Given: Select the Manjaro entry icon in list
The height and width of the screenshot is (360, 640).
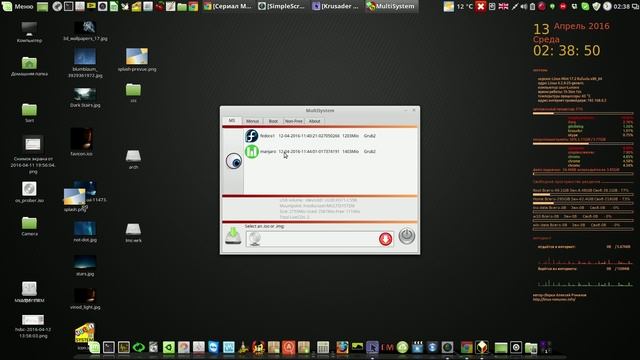Looking at the screenshot, I should (252, 151).
